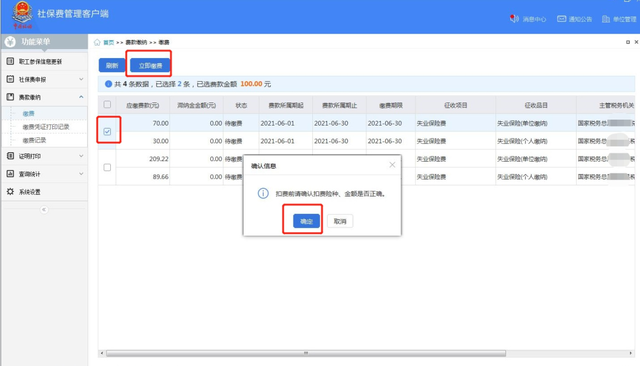Viewport: 640px width, 366px height.
Task: Select 缴费 submenu item
Action: (29, 113)
